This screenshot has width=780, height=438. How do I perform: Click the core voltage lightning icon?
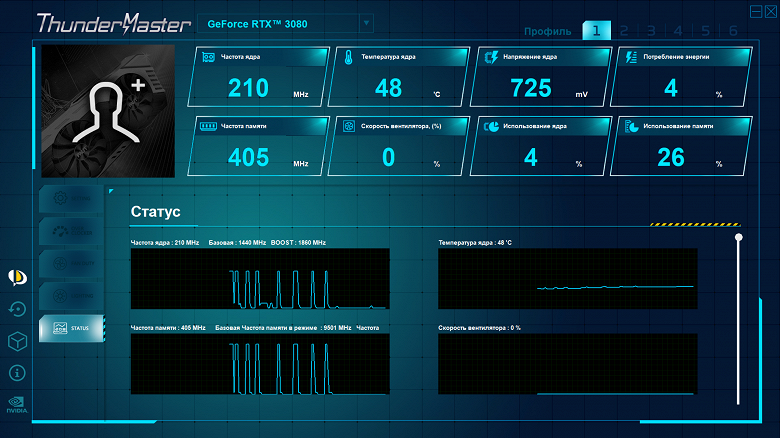tap(491, 57)
